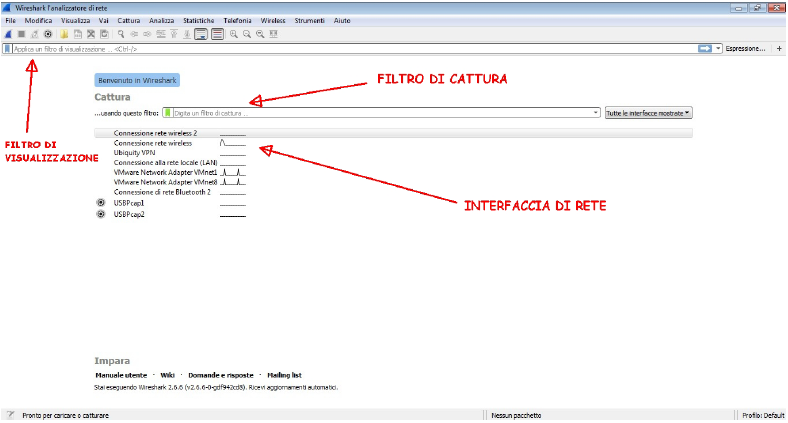Select interface Connessione rete wireless 2
The width and height of the screenshot is (788, 423).
click(x=393, y=133)
